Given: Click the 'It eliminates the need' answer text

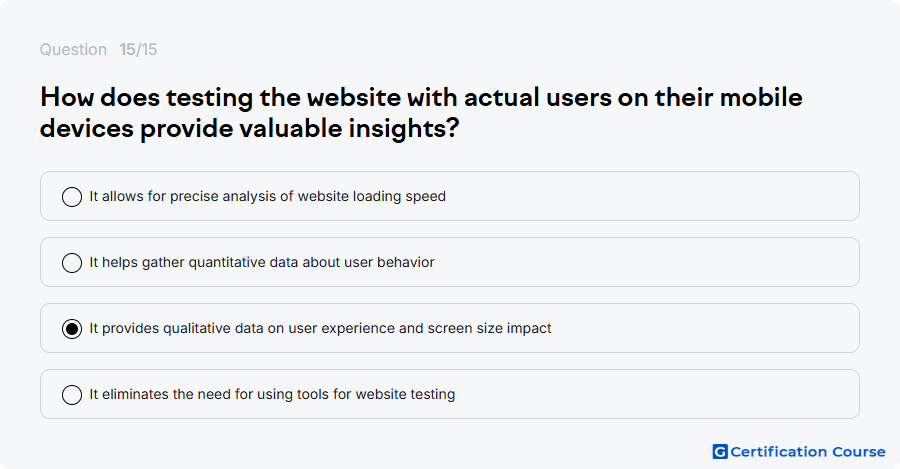Looking at the screenshot, I should click(161, 394).
